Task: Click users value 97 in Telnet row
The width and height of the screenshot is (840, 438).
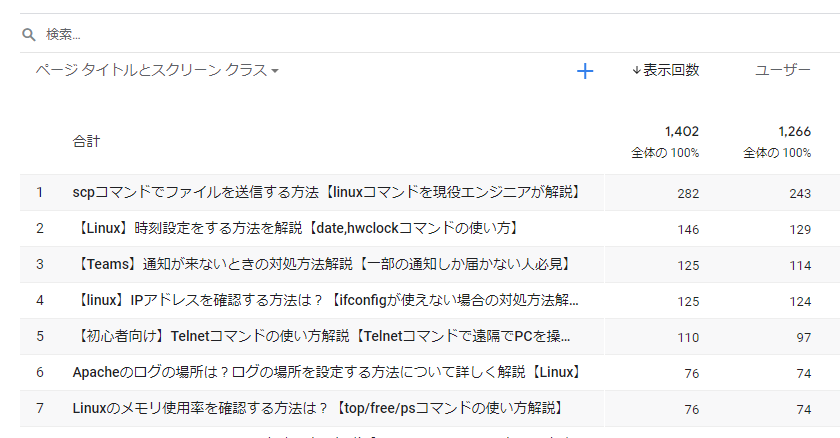Action: [x=804, y=337]
